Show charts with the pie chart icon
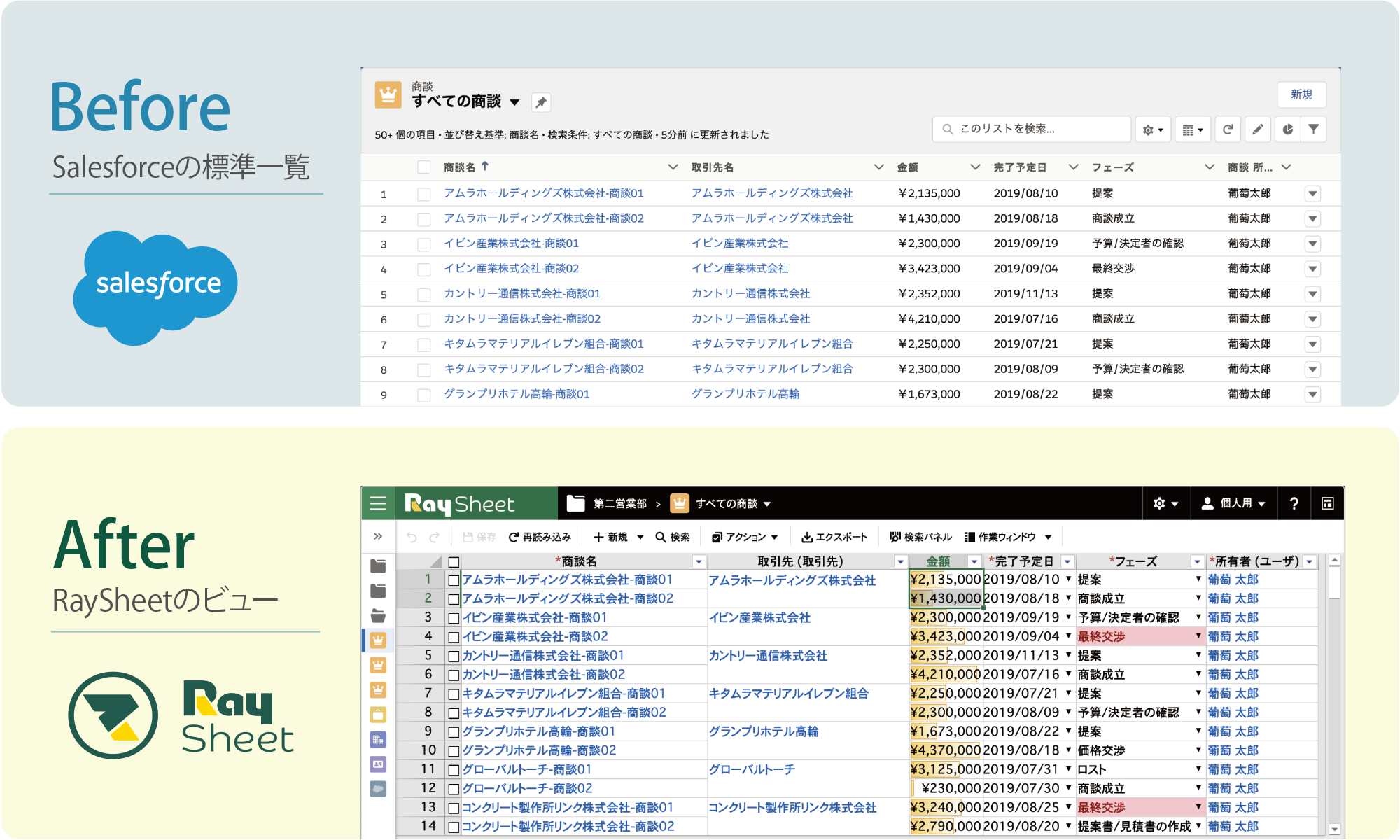Viewport: 1400px width, 840px height. pos(1287,129)
